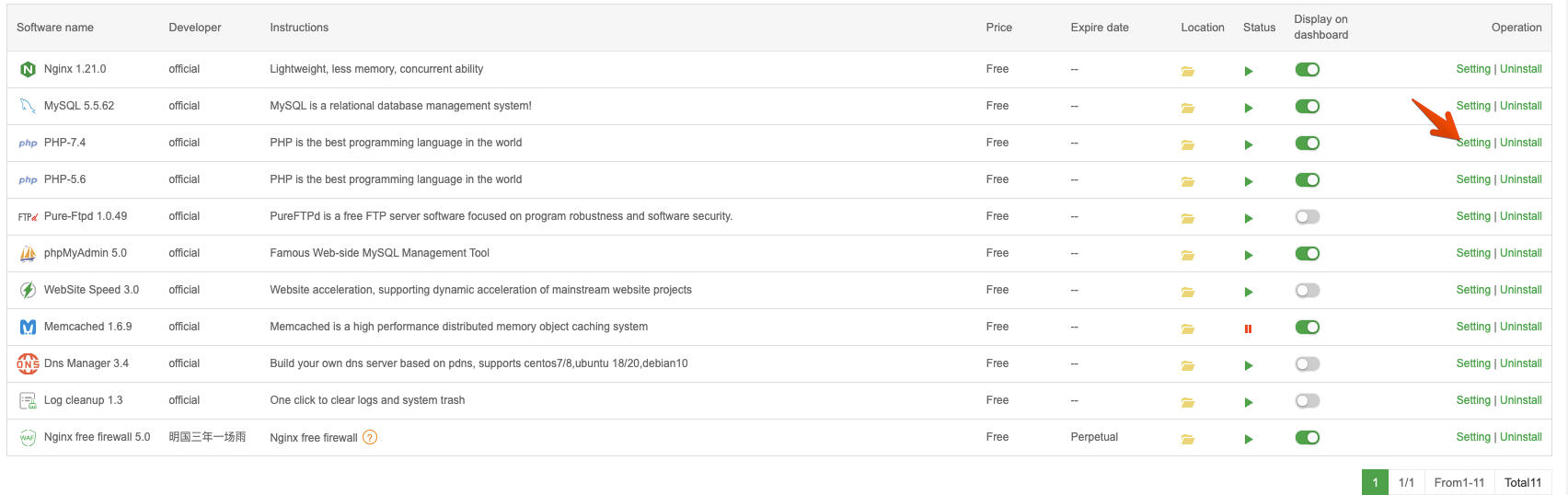Click the Memcached software logo icon
The height and width of the screenshot is (495, 1568).
tap(28, 327)
